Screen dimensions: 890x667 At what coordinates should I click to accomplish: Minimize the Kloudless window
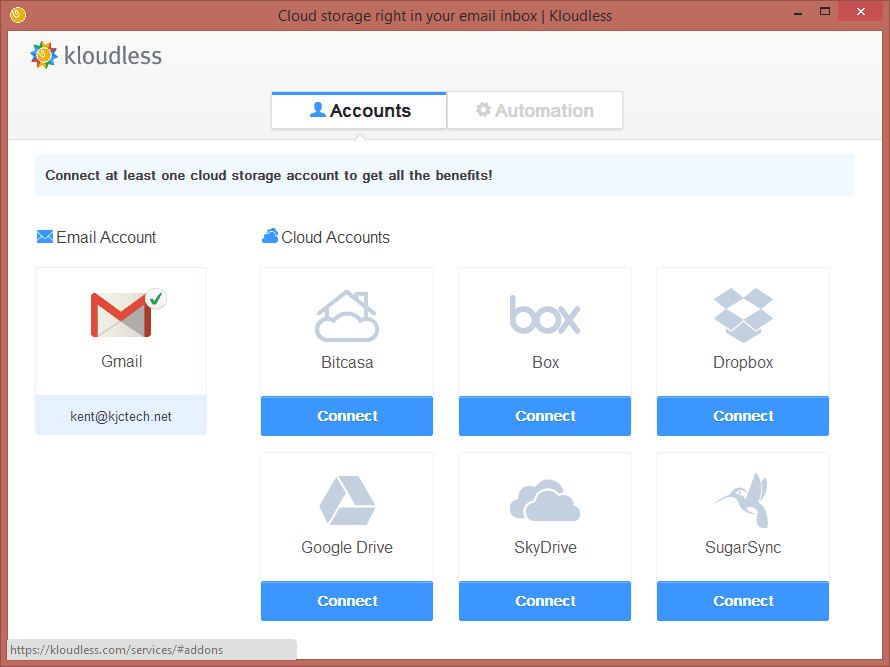[x=797, y=12]
